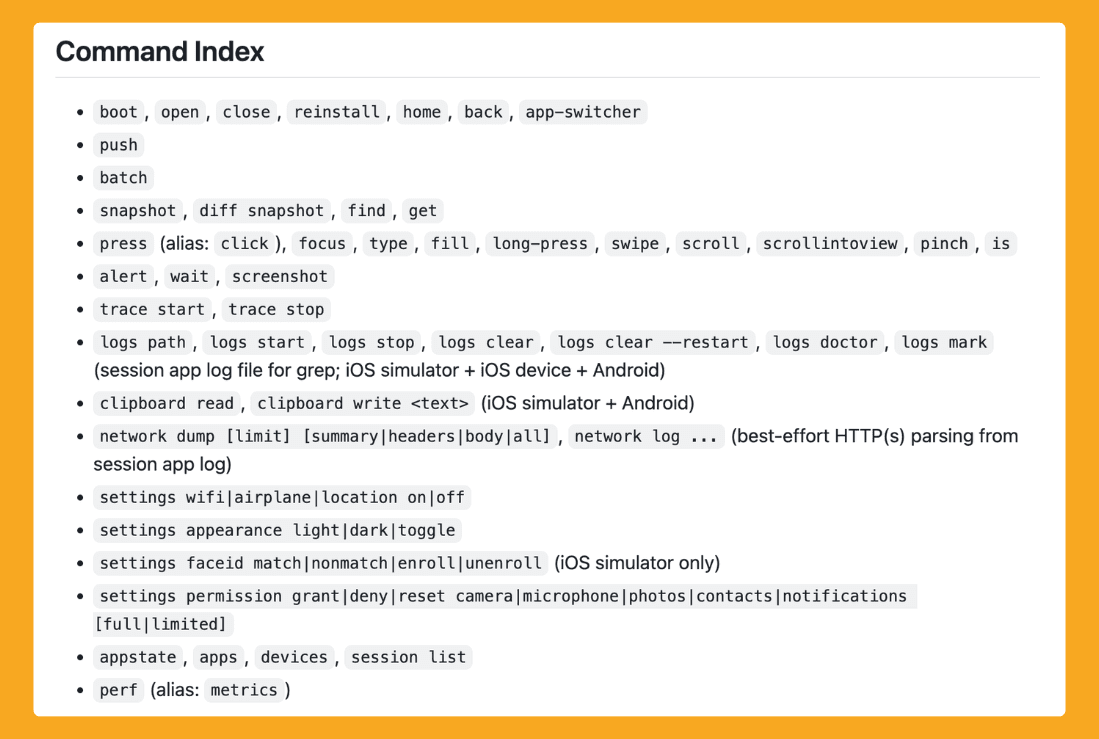Click the 'metrics' alias code tag
Screen dimensions: 1099x739
[x=244, y=691]
